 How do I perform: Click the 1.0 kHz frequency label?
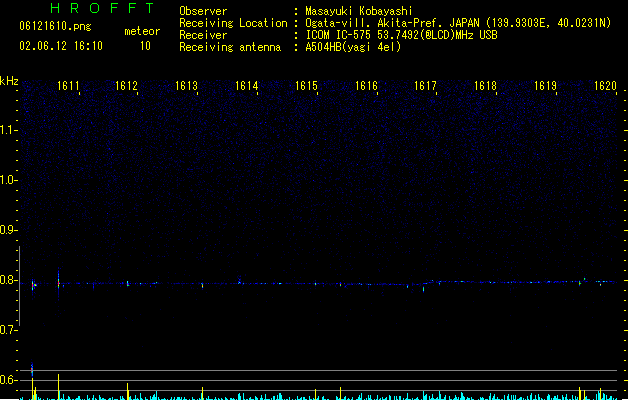[x=8, y=180]
